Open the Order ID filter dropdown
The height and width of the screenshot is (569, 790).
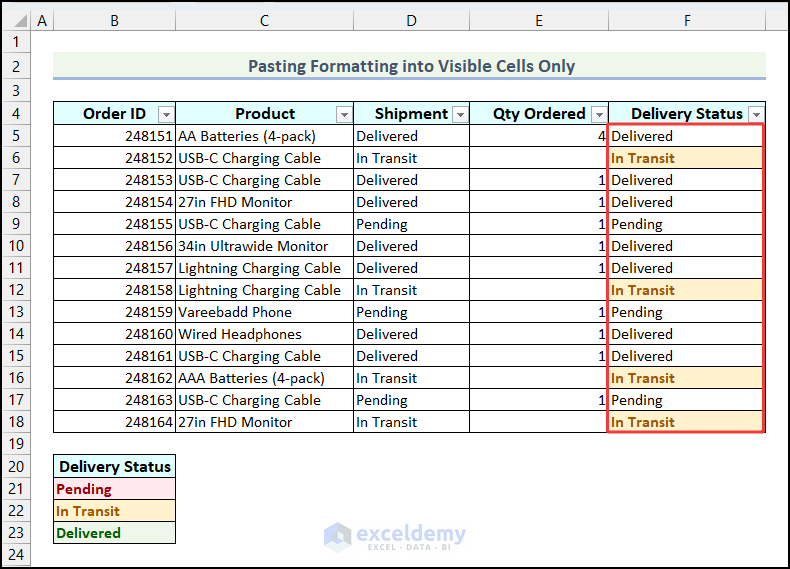(x=166, y=115)
